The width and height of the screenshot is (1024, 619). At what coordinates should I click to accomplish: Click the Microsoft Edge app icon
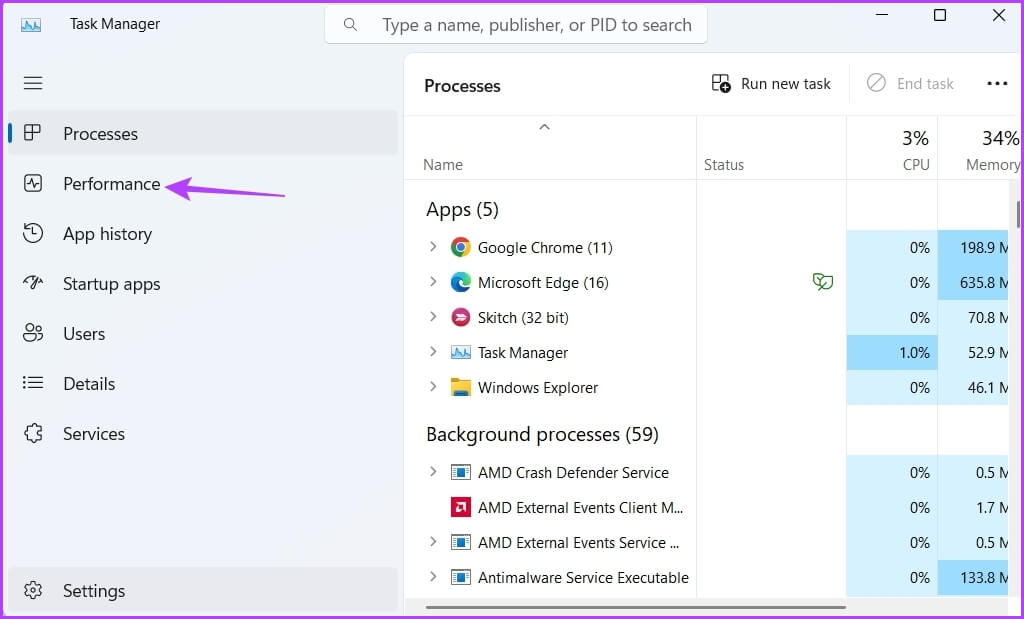[x=460, y=282]
